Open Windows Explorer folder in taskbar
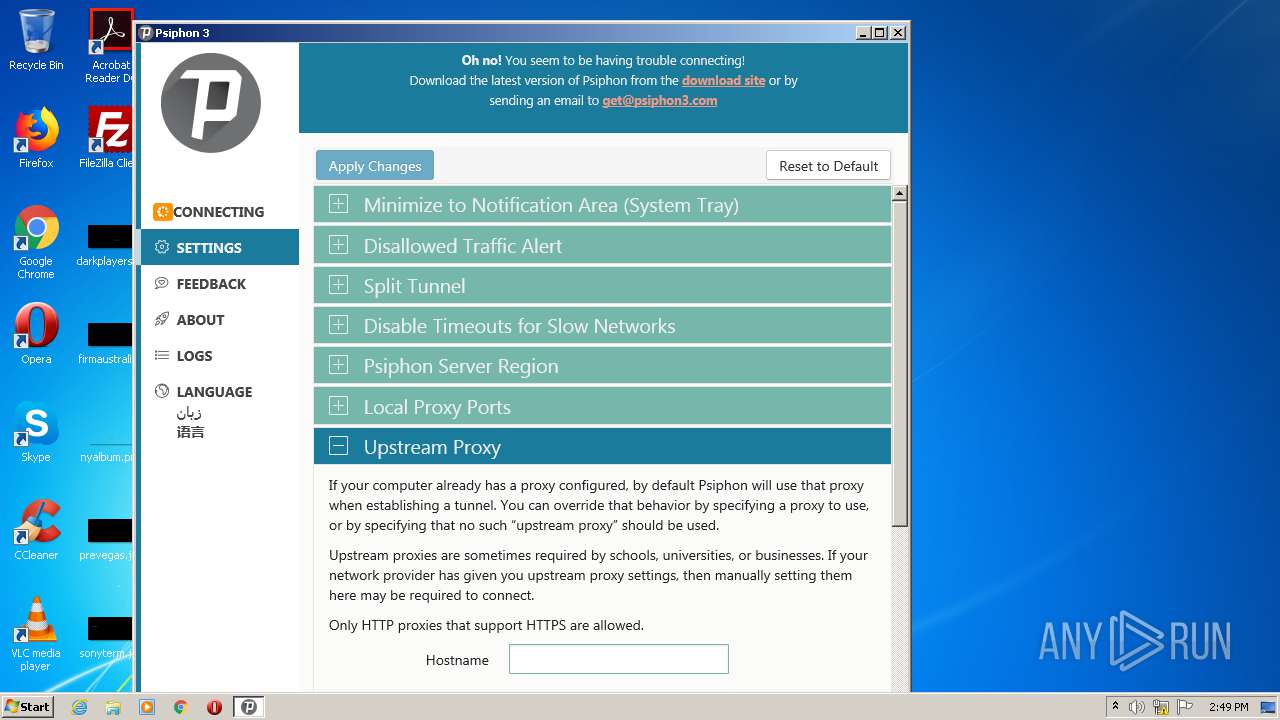This screenshot has height=720, width=1280. pyautogui.click(x=113, y=707)
